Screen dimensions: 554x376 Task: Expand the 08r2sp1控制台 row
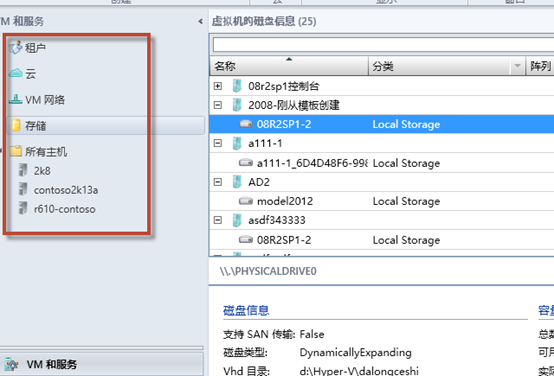218,86
